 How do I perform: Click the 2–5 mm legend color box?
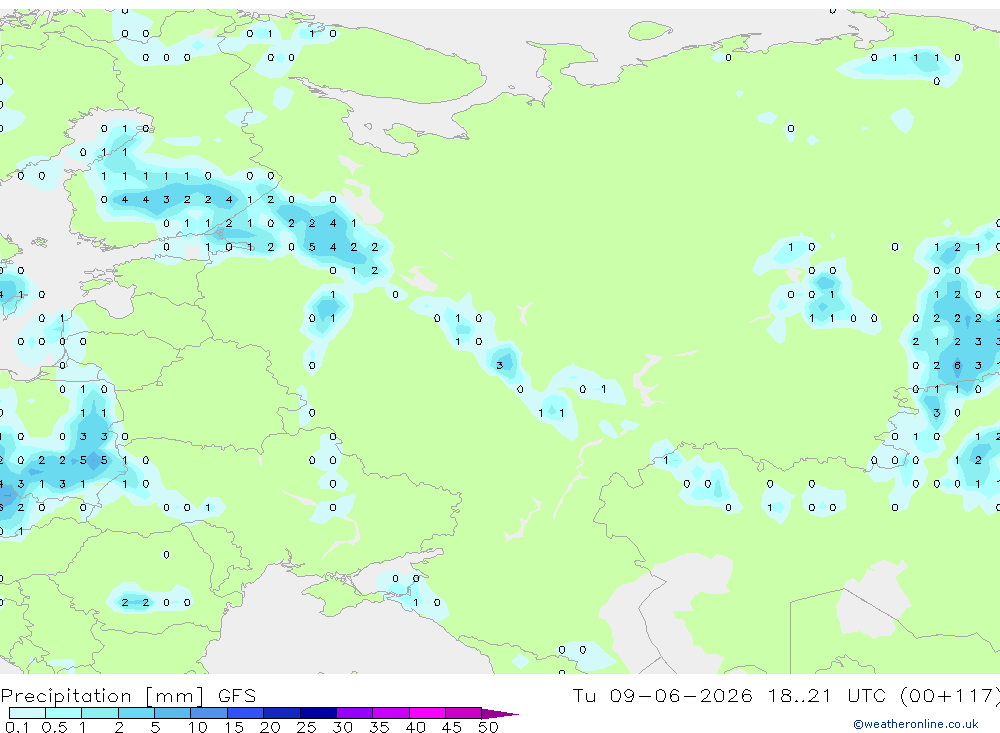pos(136,713)
